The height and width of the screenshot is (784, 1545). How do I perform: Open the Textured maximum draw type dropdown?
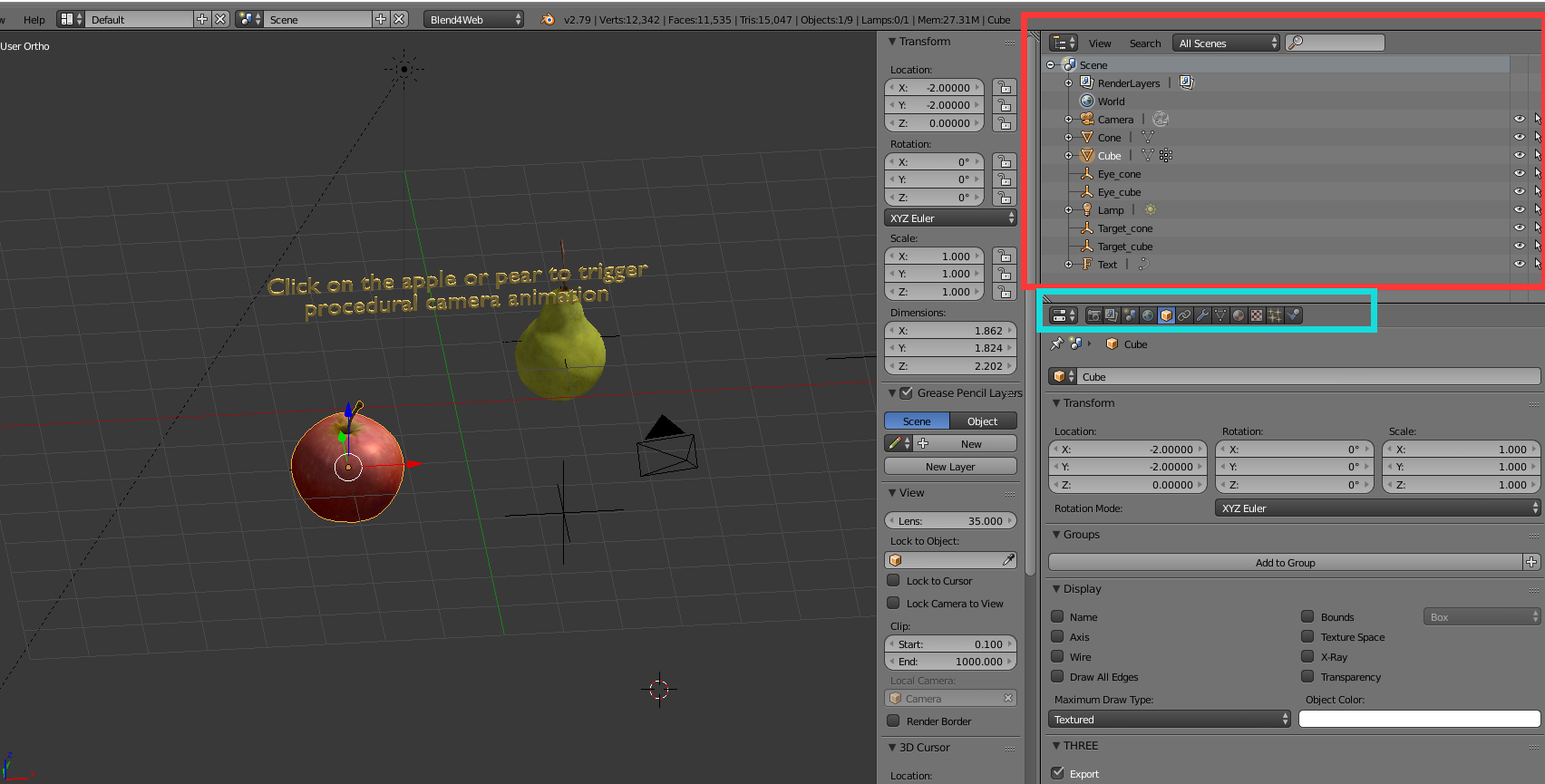pyautogui.click(x=1169, y=720)
